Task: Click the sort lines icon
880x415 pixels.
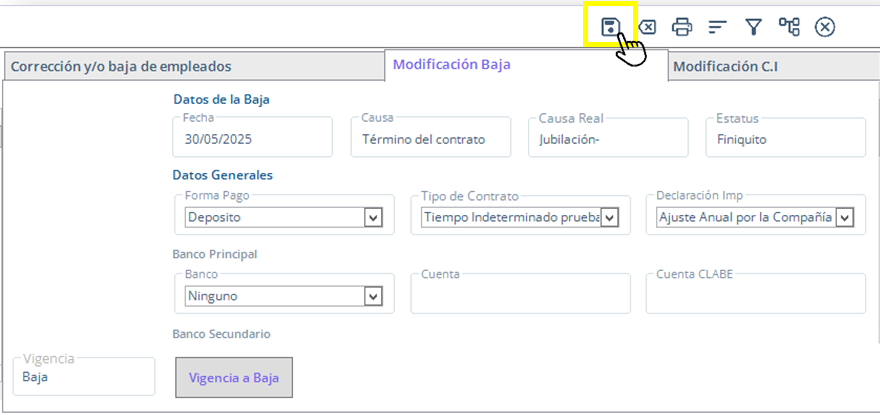Action: [717, 27]
